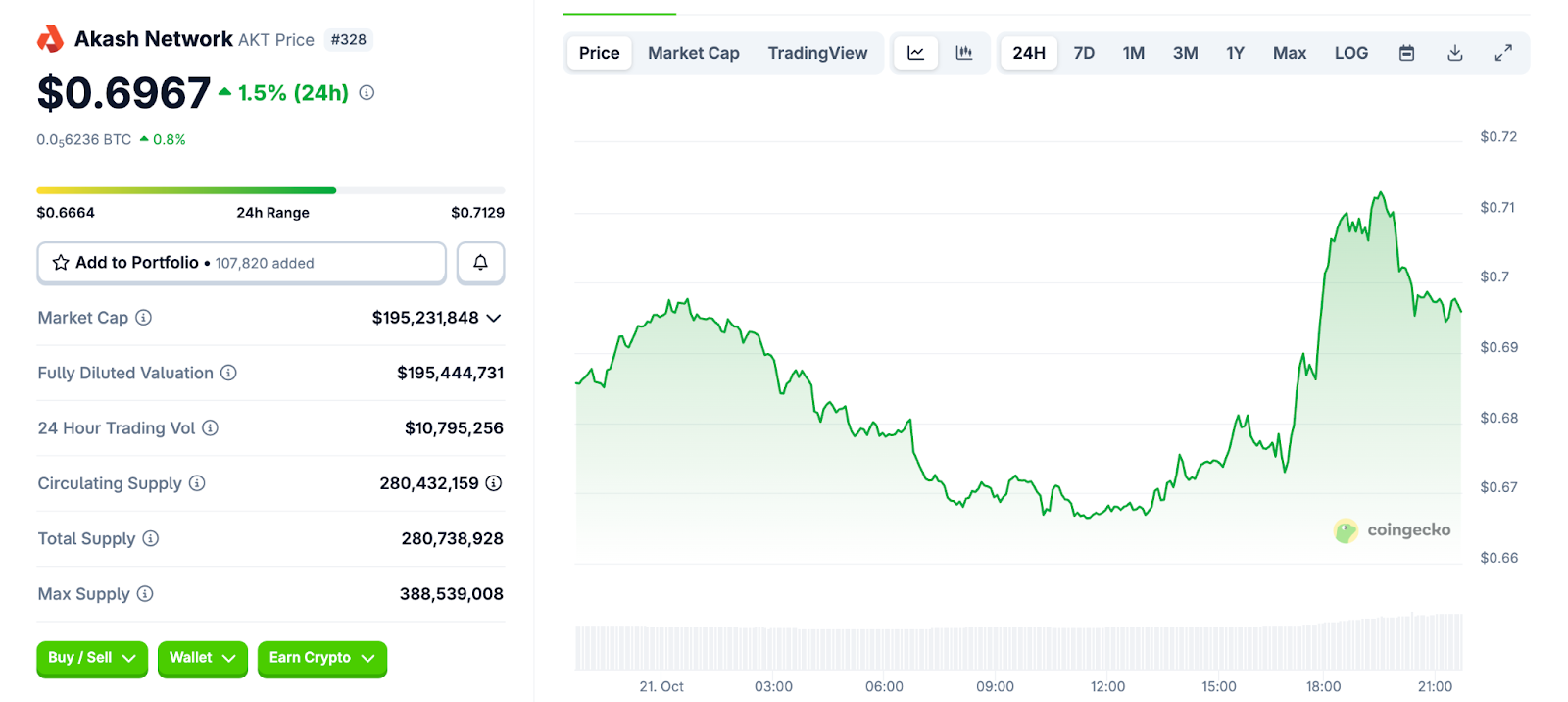The width and height of the screenshot is (1568, 702).
Task: Click the #328 rank badge
Action: pyautogui.click(x=348, y=40)
